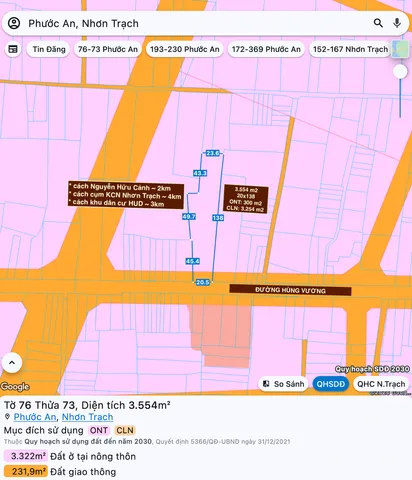Switch map type via satellite thumbnail

point(400,49)
